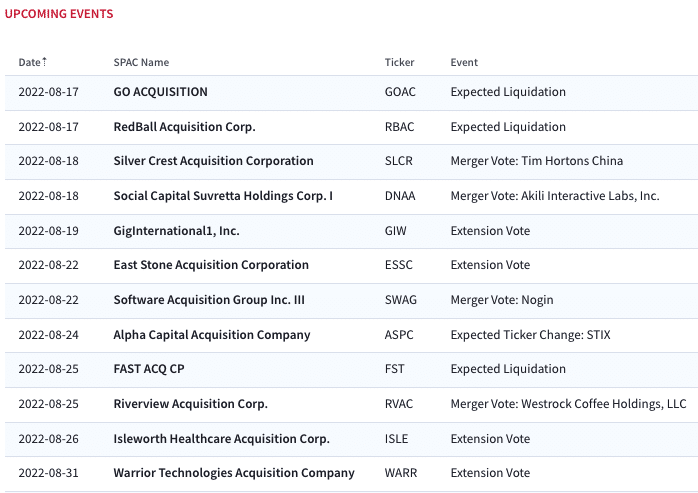Select ticker DNAA

point(400,196)
